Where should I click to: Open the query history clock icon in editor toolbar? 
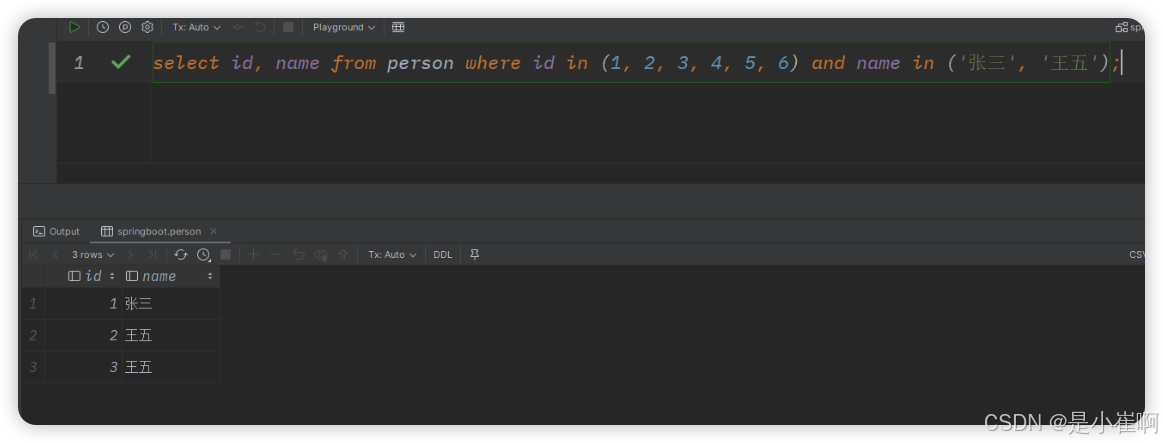click(x=102, y=27)
